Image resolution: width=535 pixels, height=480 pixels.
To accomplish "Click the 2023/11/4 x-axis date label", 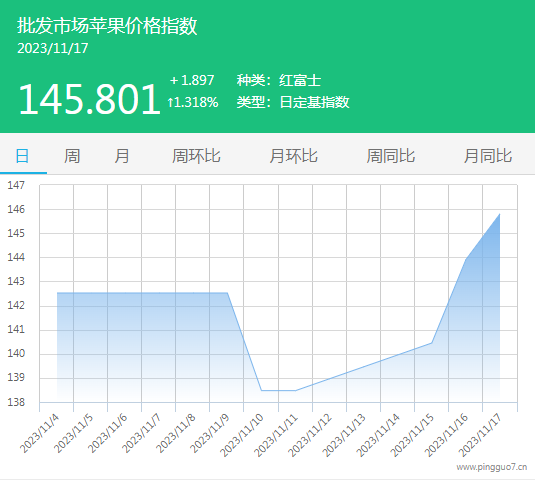I will [x=39, y=433].
